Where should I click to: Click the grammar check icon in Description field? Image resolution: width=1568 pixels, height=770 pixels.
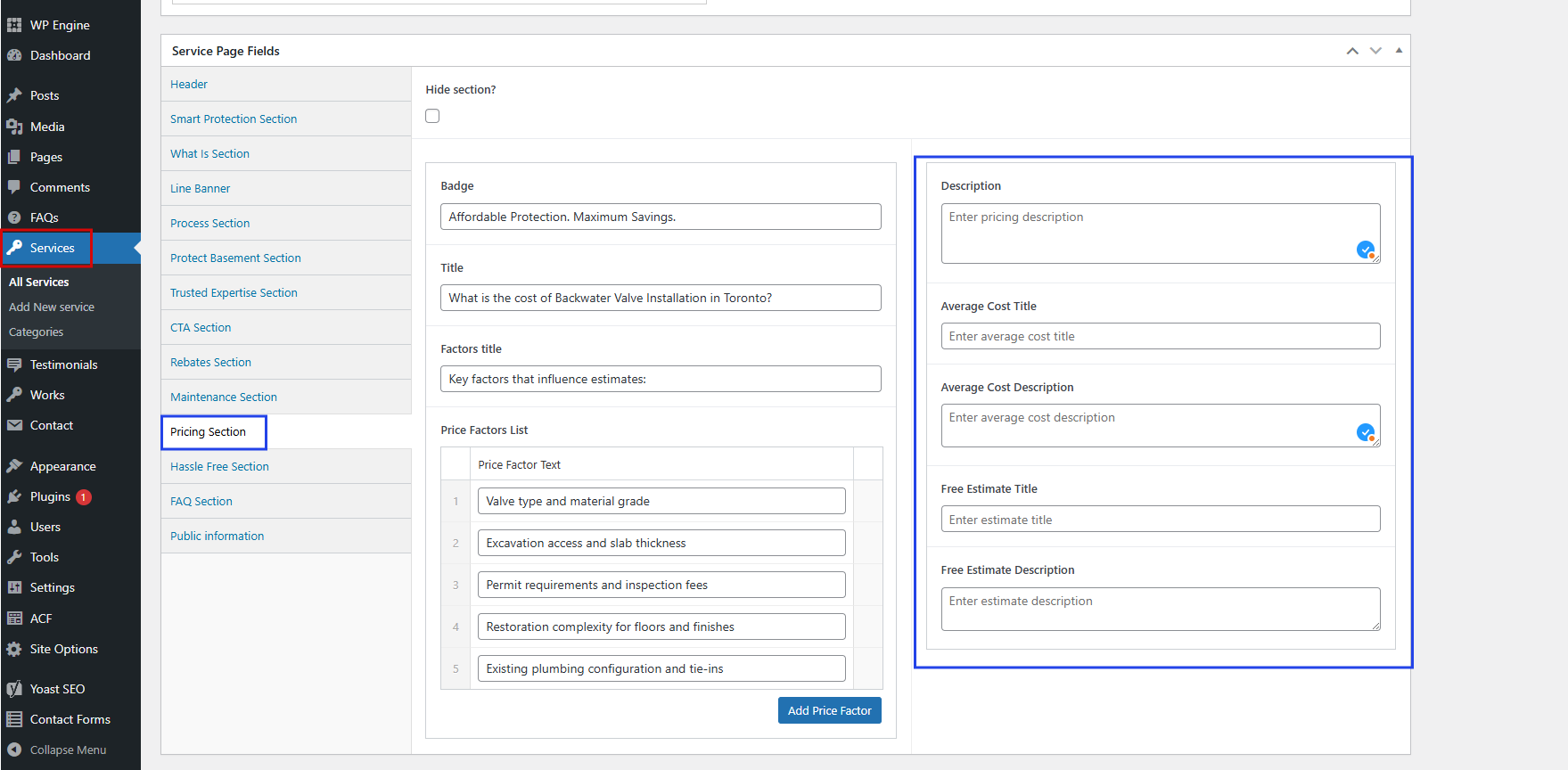pyautogui.click(x=1365, y=250)
